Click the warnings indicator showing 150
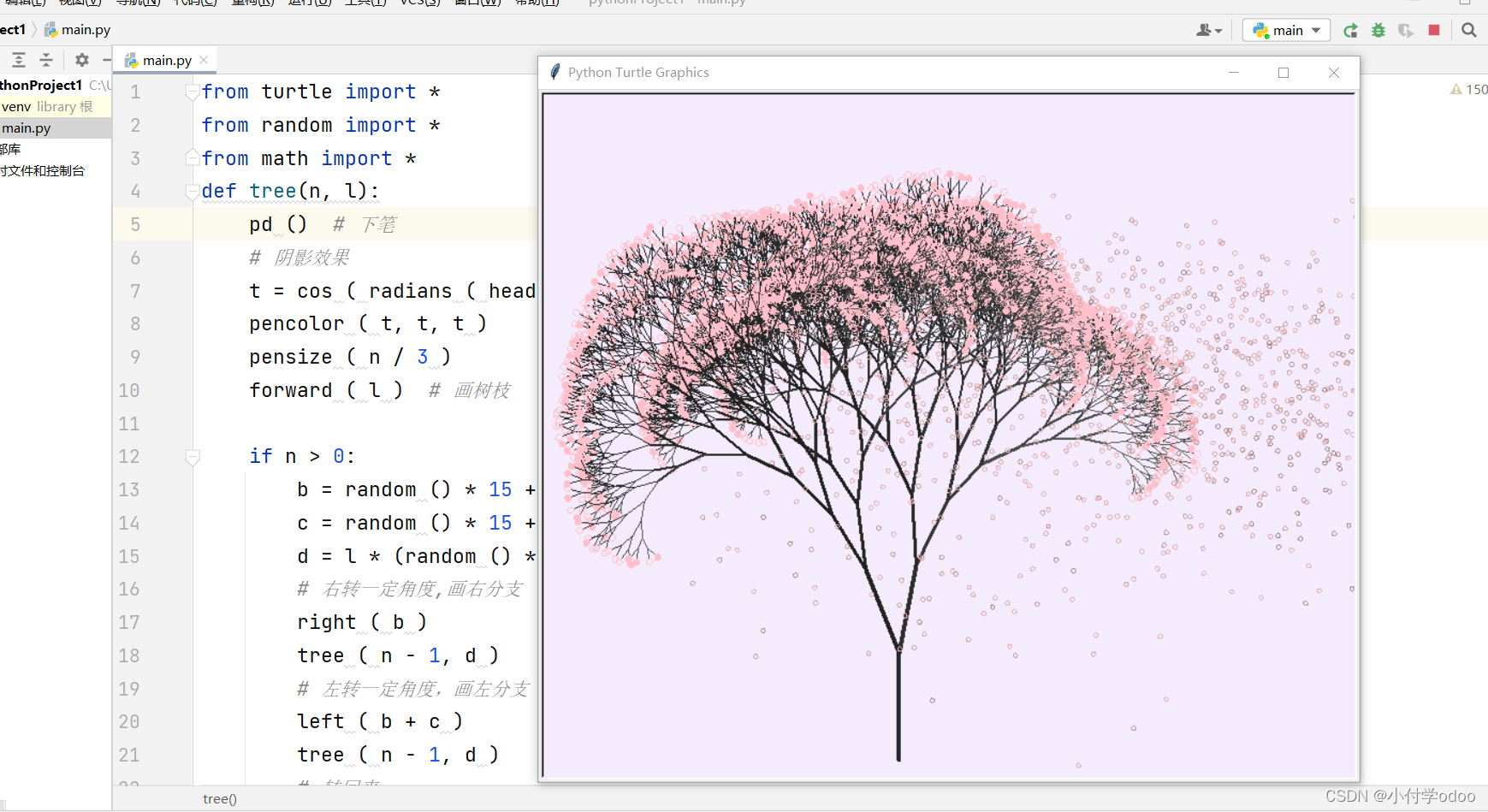 coord(1469,89)
